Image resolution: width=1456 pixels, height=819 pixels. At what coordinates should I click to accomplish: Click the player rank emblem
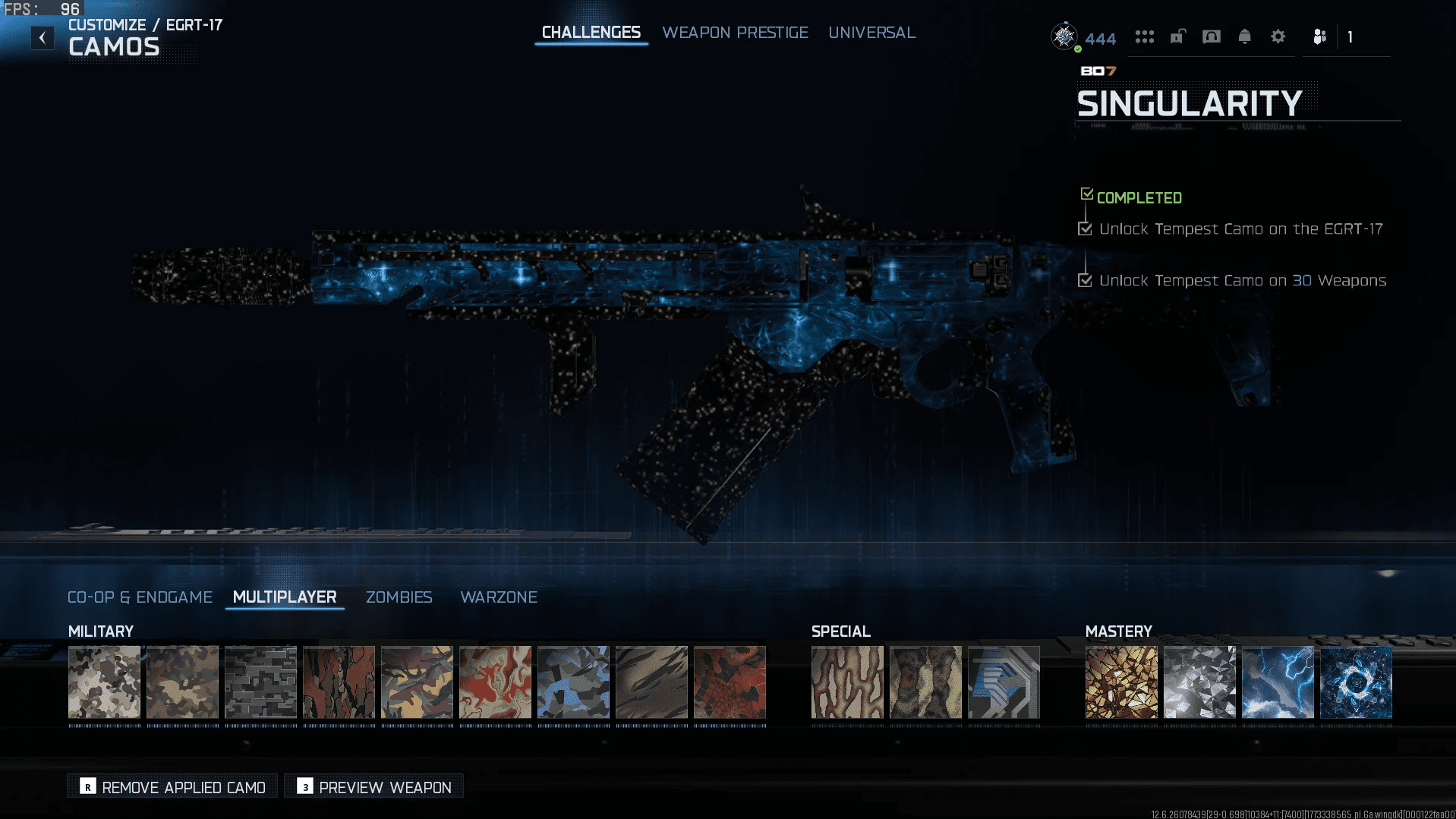coord(1064,36)
